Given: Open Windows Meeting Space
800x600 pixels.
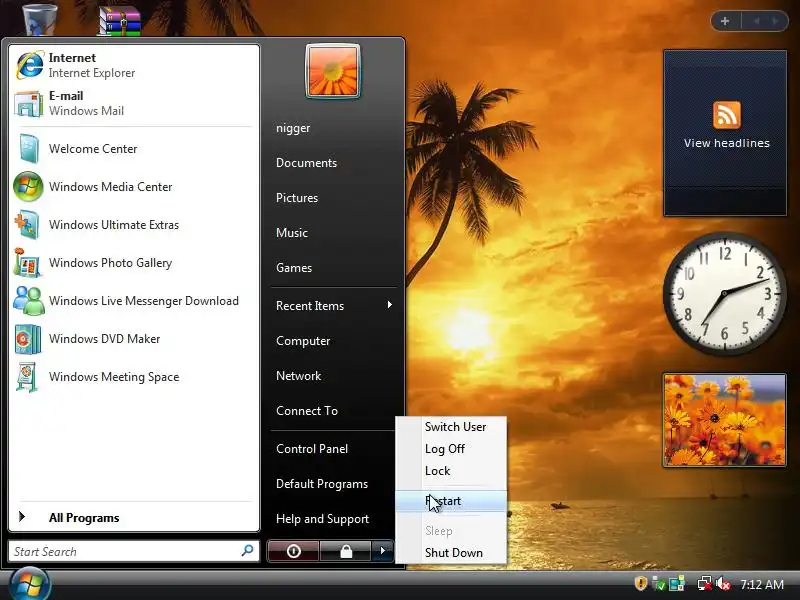Looking at the screenshot, I should point(134,377).
